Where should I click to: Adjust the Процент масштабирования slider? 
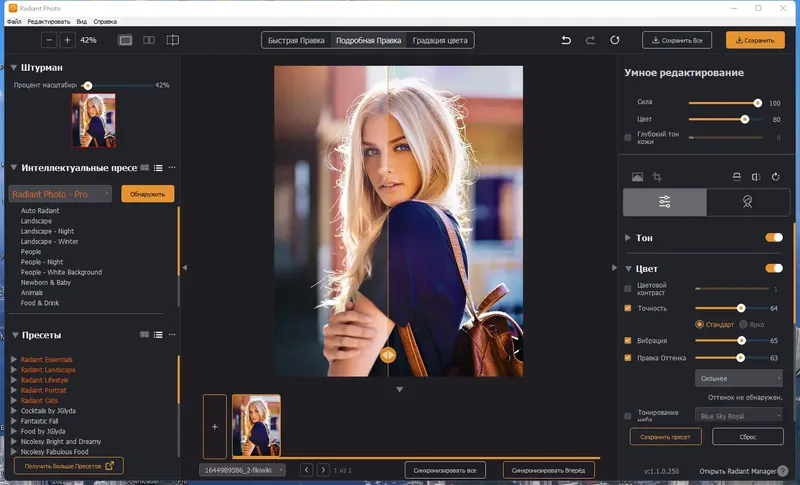pos(88,86)
